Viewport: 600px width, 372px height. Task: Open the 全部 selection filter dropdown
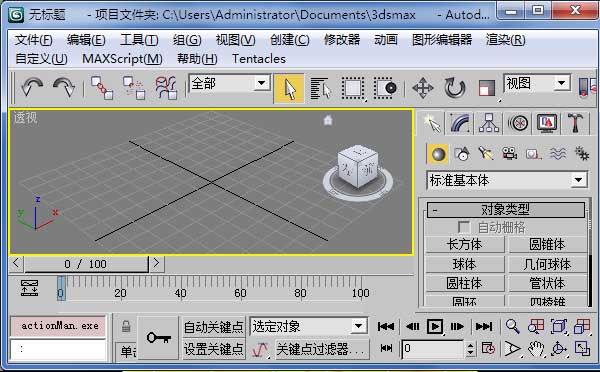click(x=229, y=83)
